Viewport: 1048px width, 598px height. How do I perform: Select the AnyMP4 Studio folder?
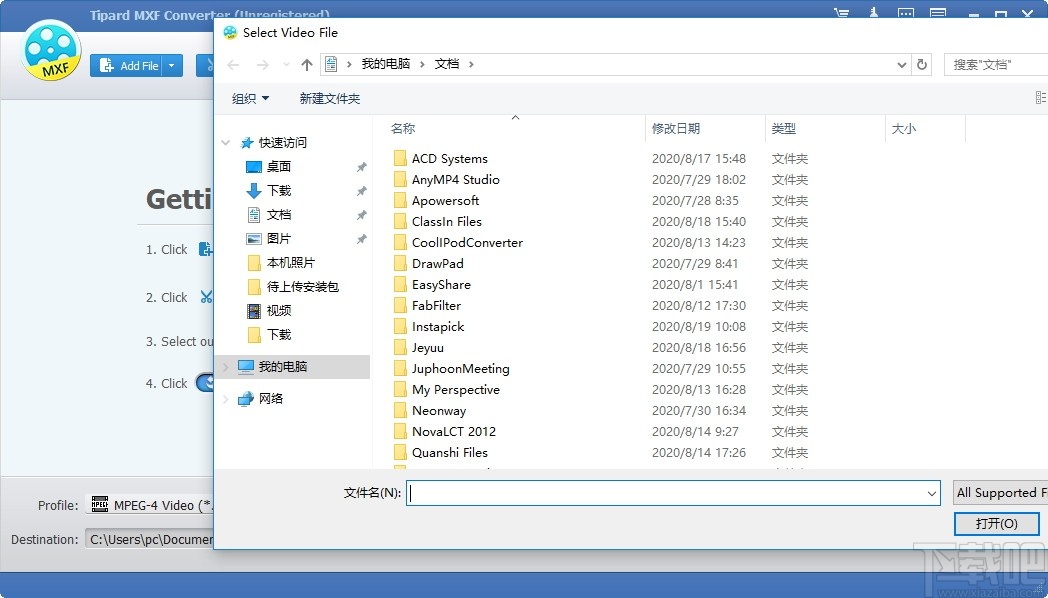[456, 179]
